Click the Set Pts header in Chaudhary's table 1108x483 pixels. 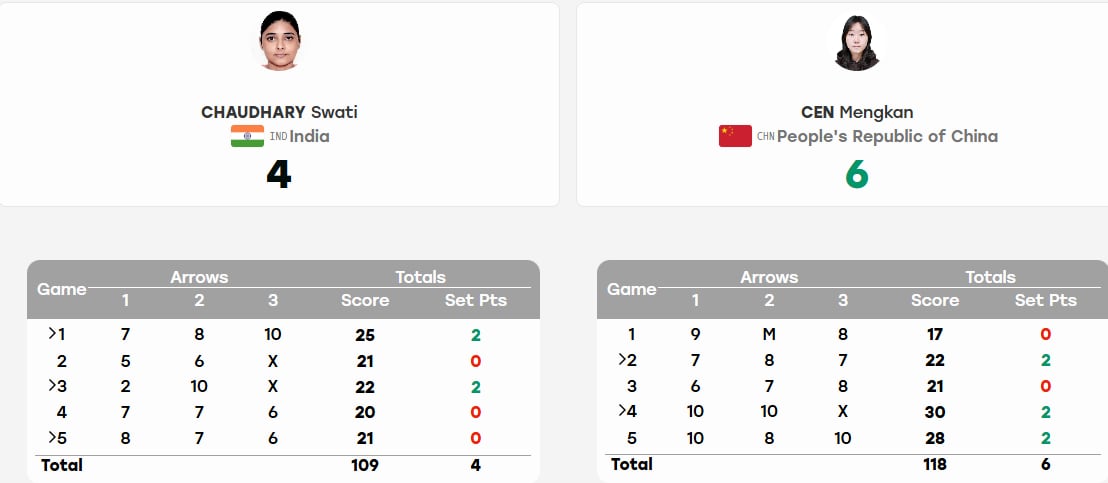[x=476, y=300]
